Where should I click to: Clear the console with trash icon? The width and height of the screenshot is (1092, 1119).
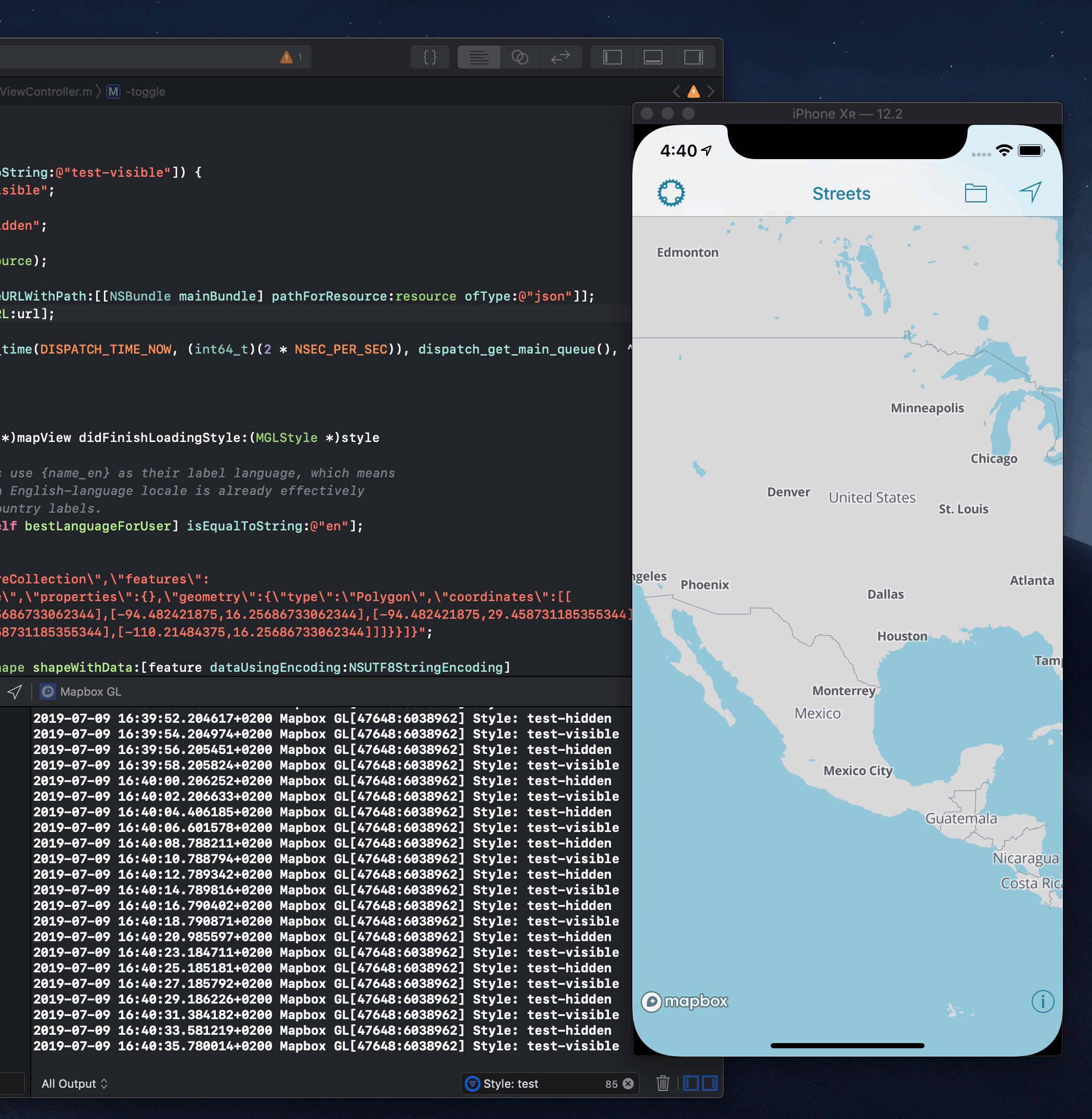[663, 1084]
